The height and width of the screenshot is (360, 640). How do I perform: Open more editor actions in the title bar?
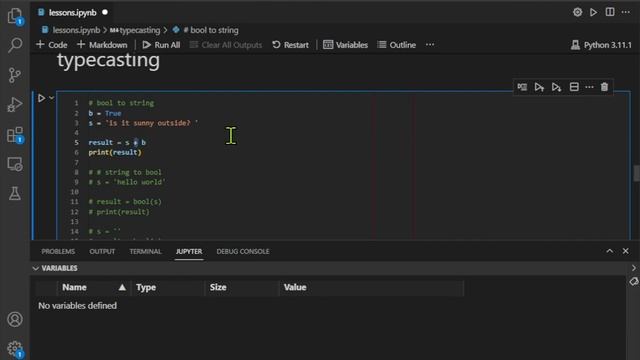click(626, 12)
